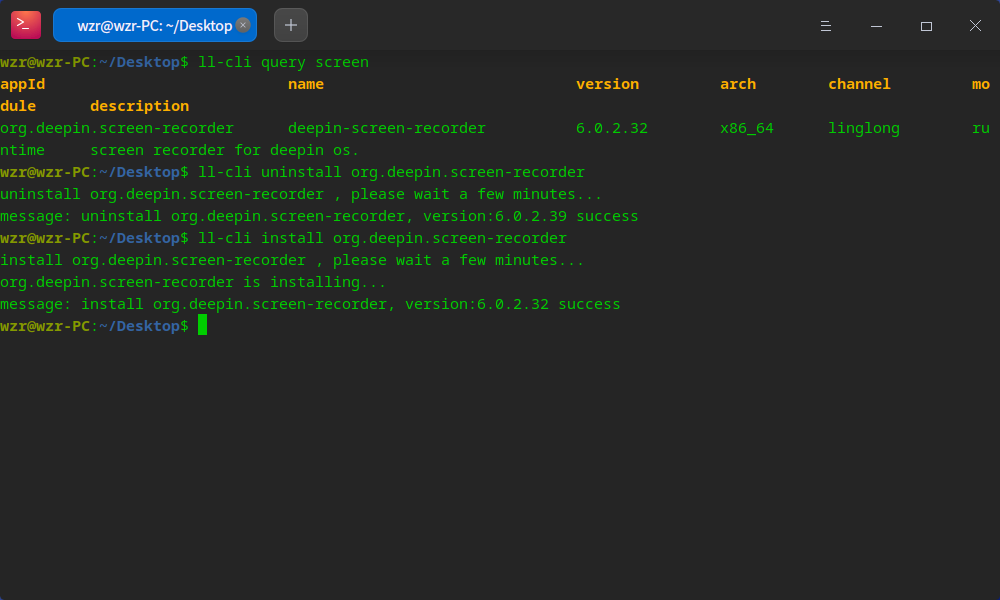Click the version column header

coord(607,84)
